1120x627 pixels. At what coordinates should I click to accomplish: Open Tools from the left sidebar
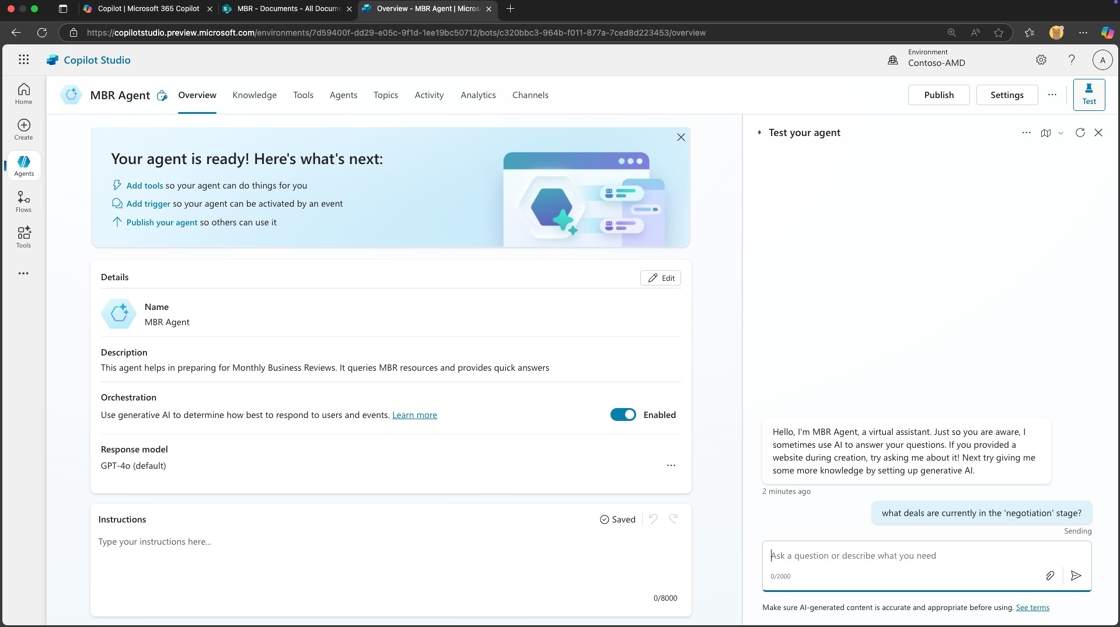pyautogui.click(x=23, y=237)
